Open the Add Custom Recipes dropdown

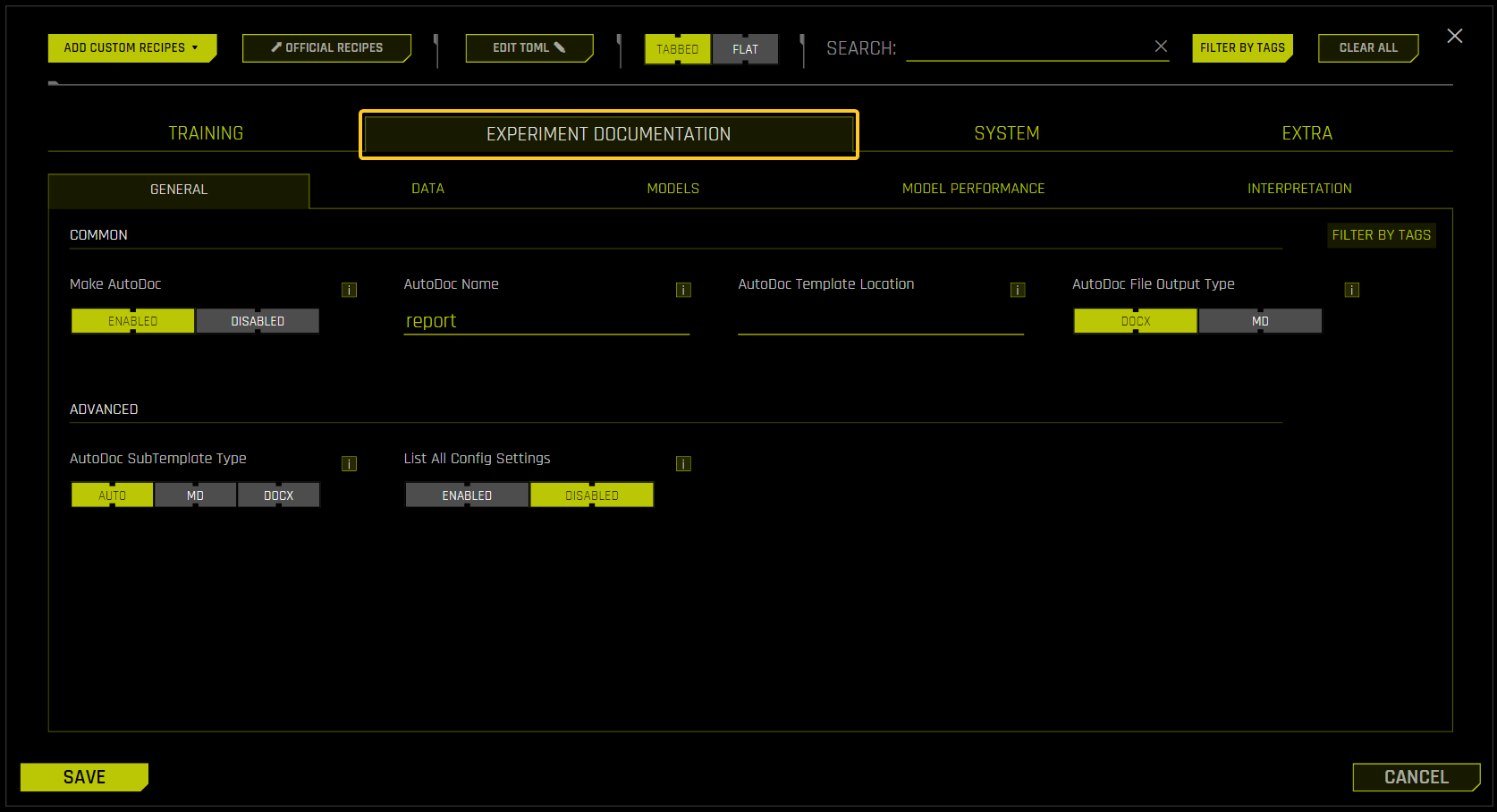131,47
